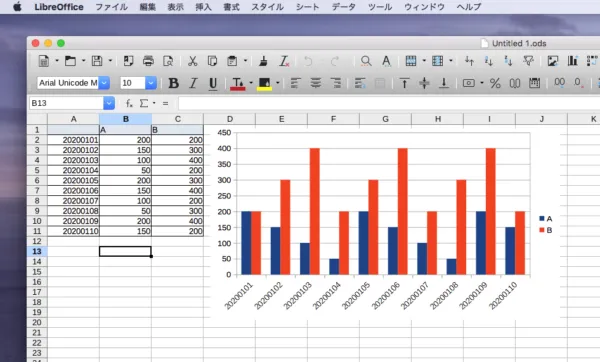Toggle left alignment
The image size is (600, 362).
pos(295,83)
